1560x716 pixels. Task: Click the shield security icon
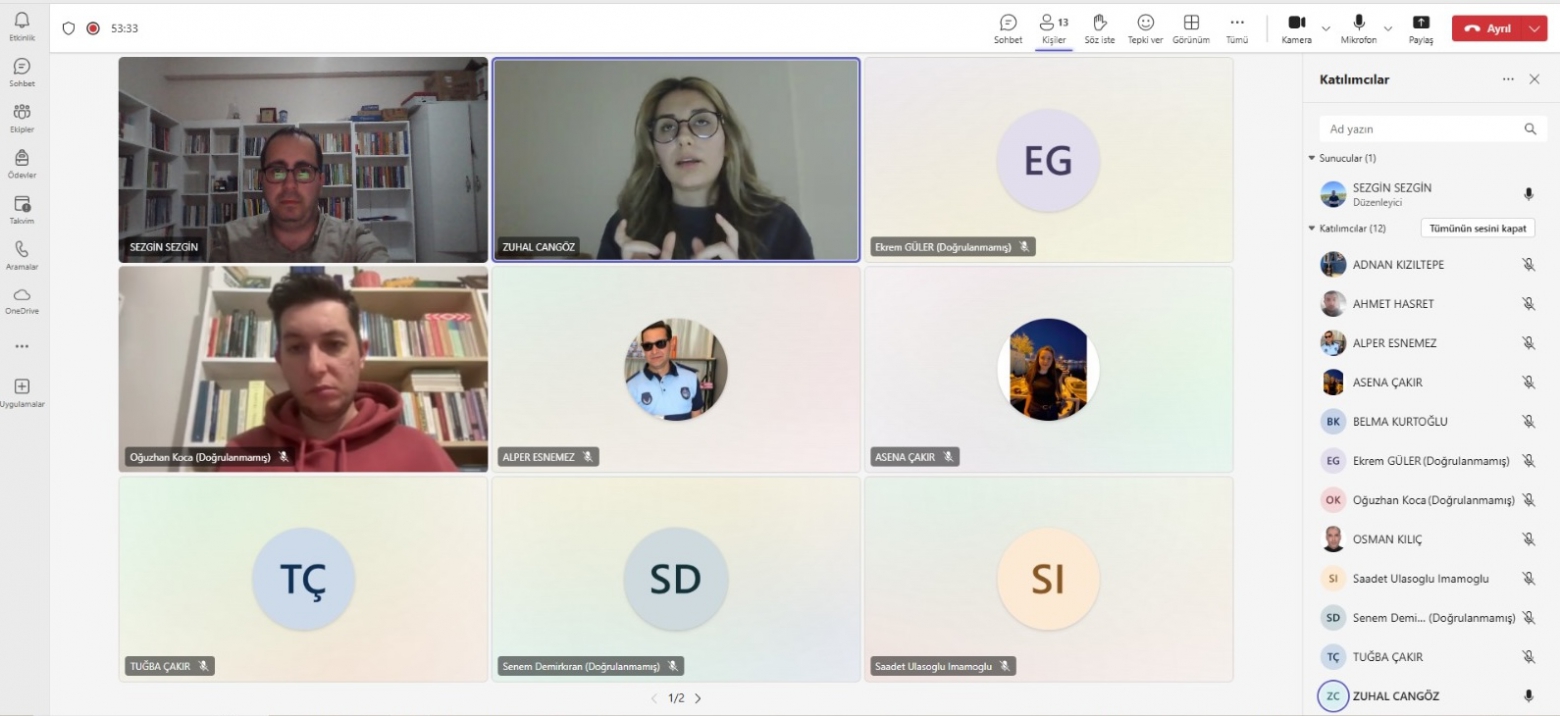69,28
